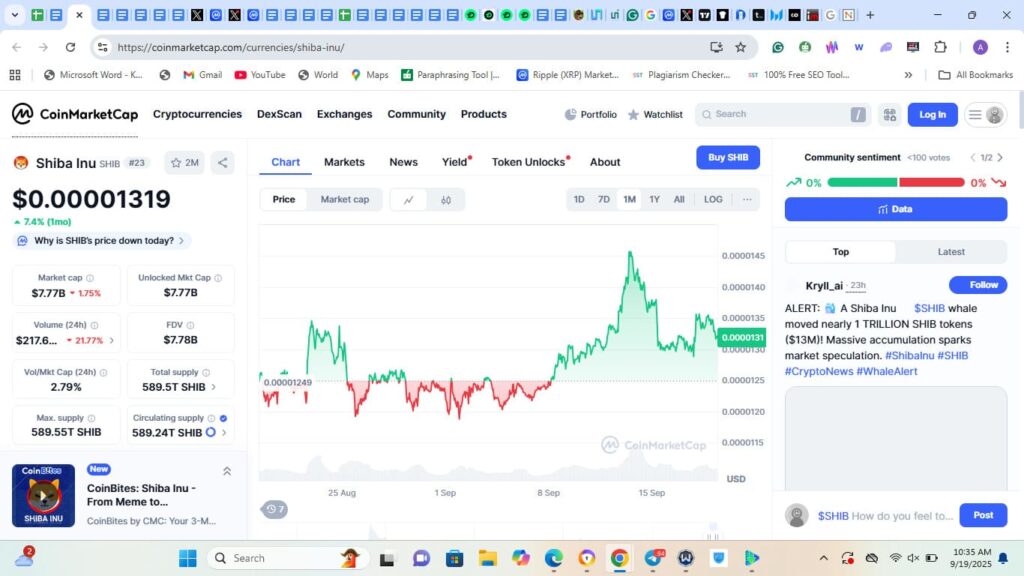Image resolution: width=1024 pixels, height=576 pixels.
Task: Expand Total supply details arrow
Action: (x=214, y=387)
